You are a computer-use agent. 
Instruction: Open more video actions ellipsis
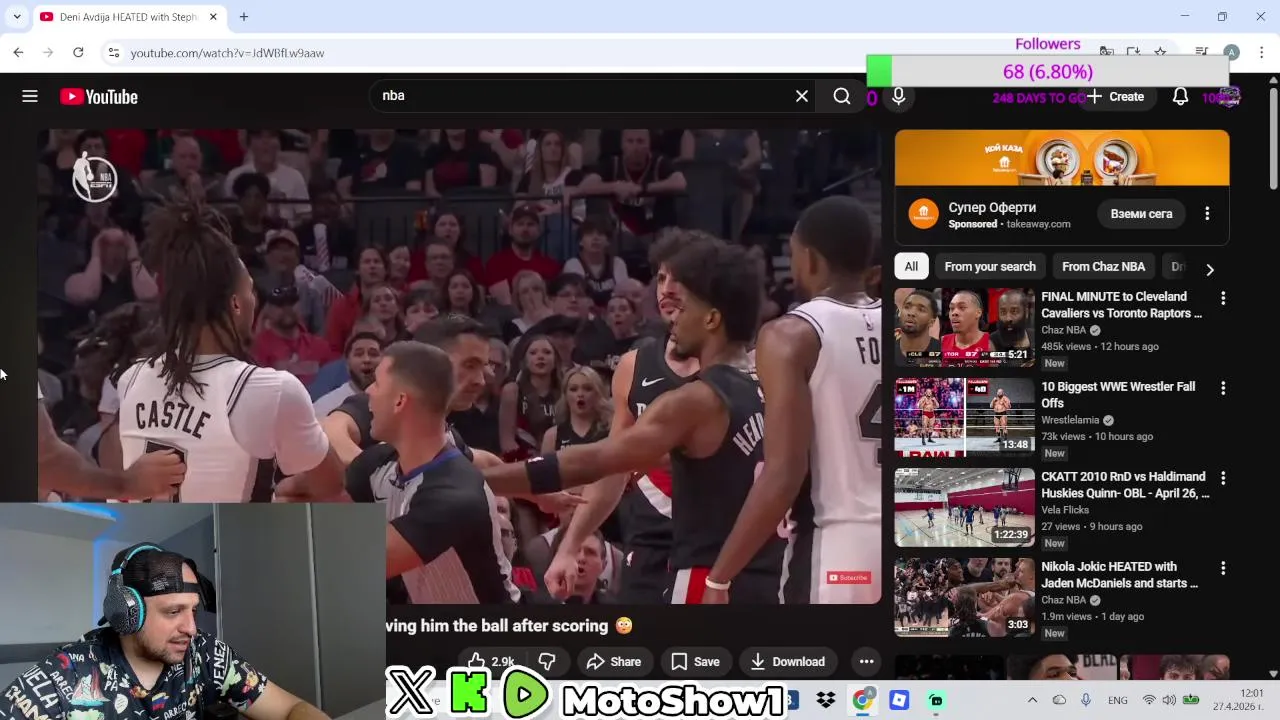[x=867, y=661]
